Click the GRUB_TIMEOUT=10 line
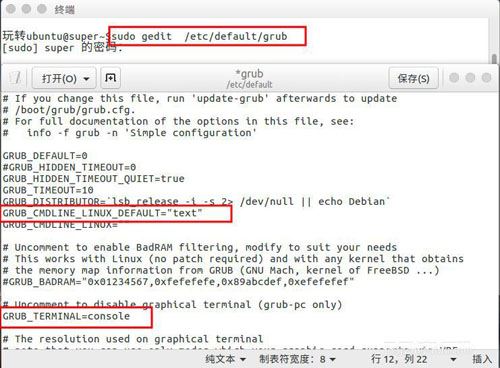The width and height of the screenshot is (500, 368). pos(48,190)
